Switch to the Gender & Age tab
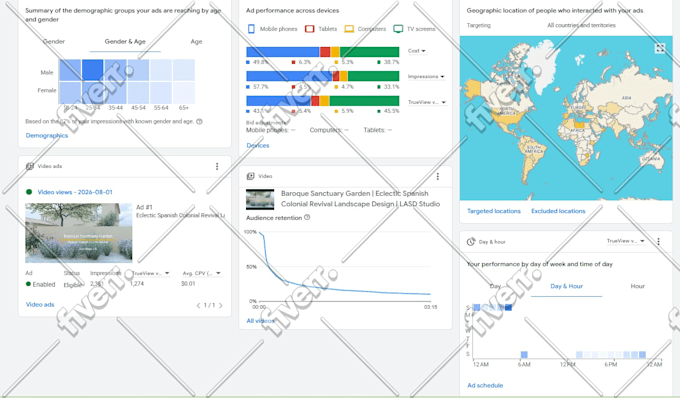 coord(125,42)
